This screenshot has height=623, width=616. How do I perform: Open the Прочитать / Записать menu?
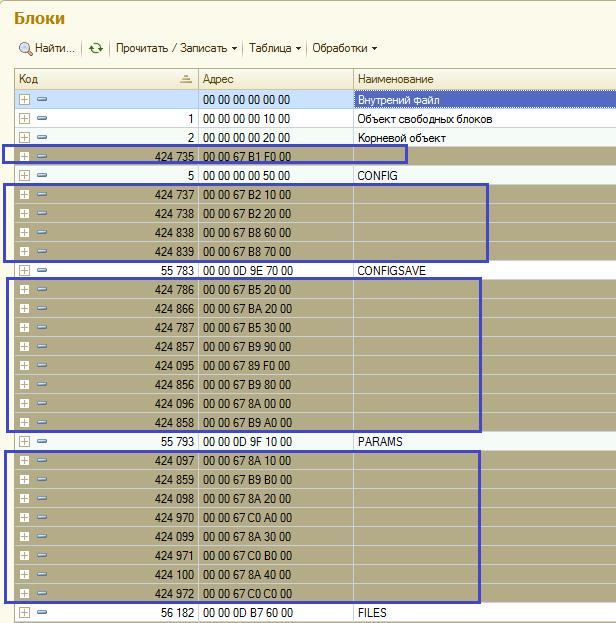[x=176, y=48]
